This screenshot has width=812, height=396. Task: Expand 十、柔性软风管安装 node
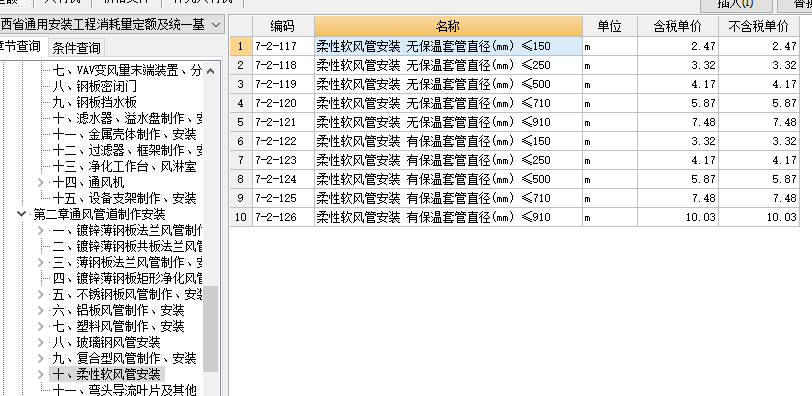pos(41,374)
